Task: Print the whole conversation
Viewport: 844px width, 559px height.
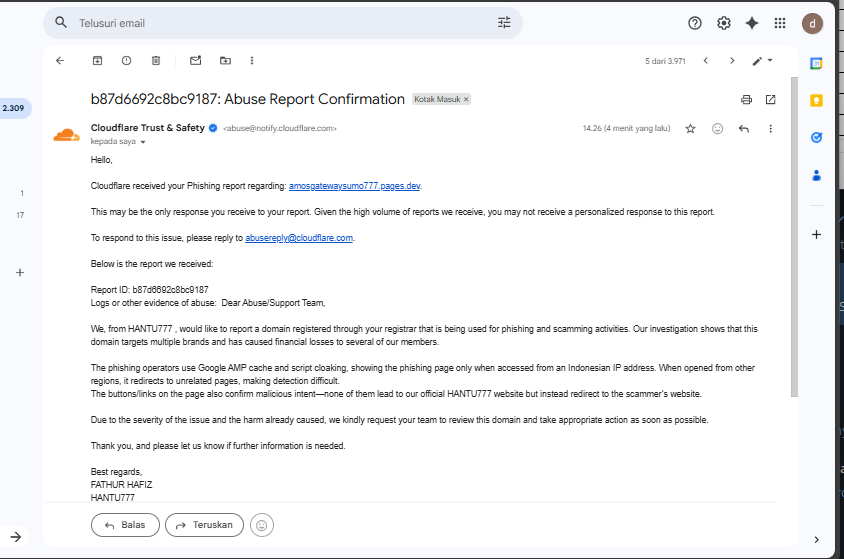Action: (x=746, y=100)
